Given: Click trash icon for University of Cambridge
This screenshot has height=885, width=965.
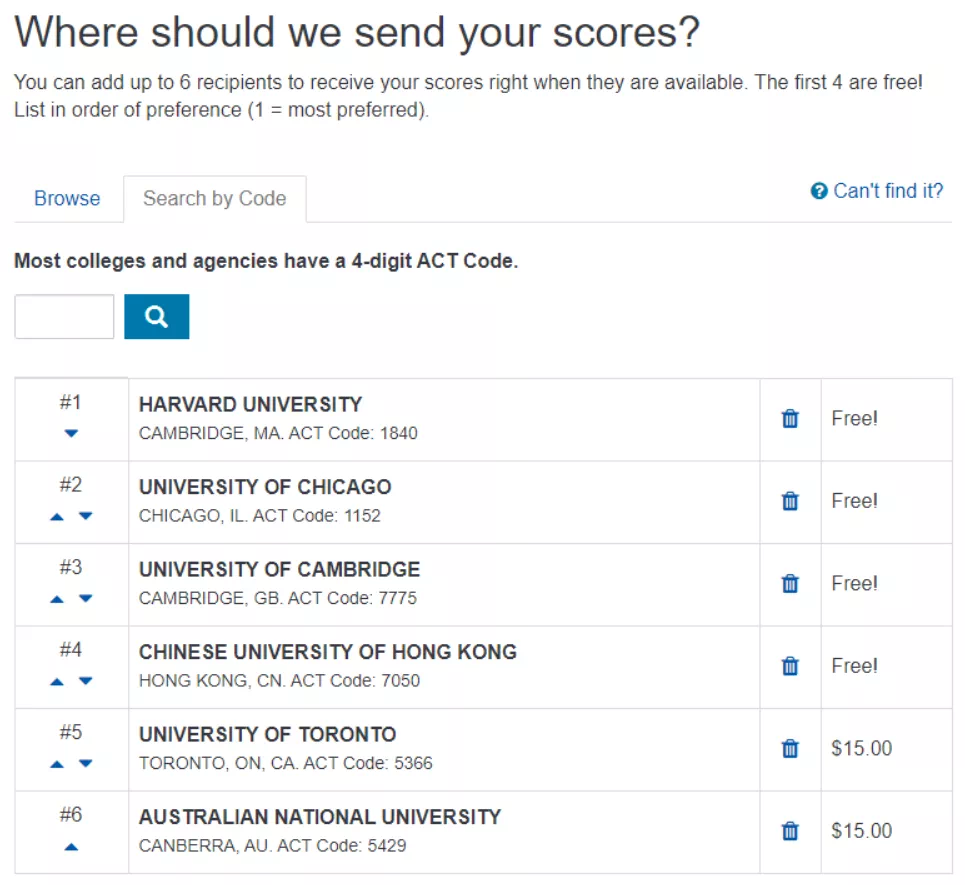Looking at the screenshot, I should 790,584.
